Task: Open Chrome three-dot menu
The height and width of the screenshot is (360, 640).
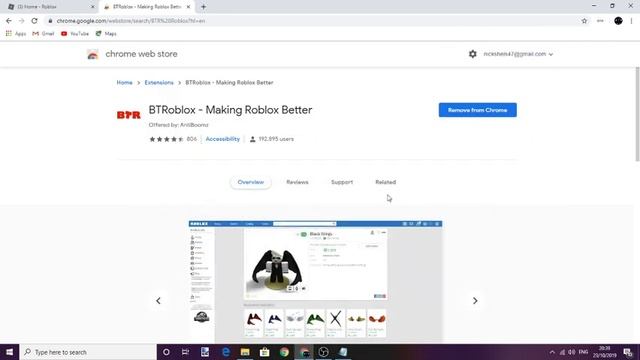Action: (631, 21)
